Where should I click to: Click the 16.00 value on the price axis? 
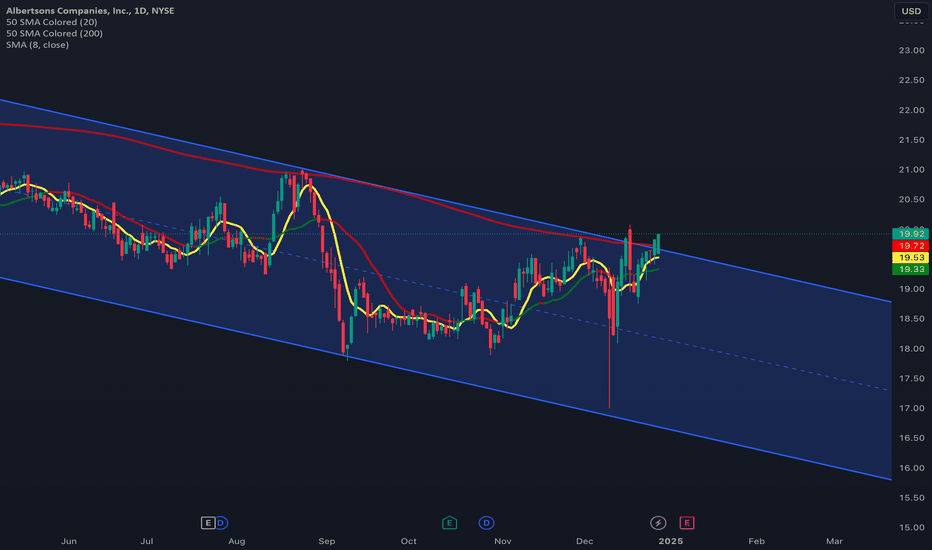tap(911, 468)
